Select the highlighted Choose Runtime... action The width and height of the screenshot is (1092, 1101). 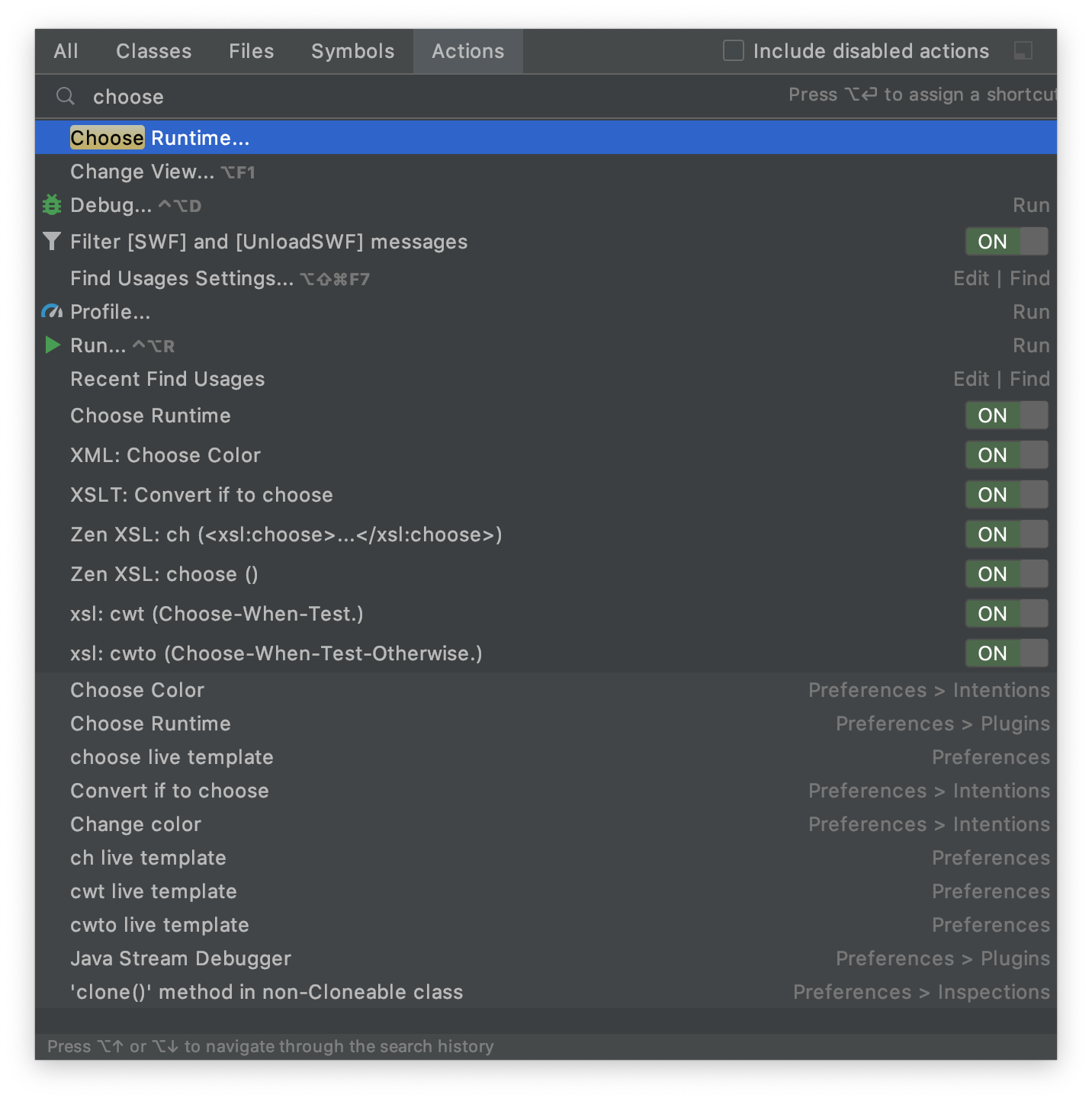(160, 137)
